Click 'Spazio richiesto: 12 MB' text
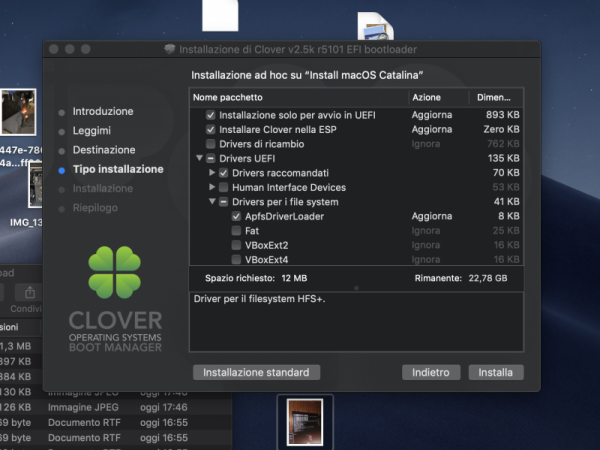The height and width of the screenshot is (450, 600). coord(256,278)
